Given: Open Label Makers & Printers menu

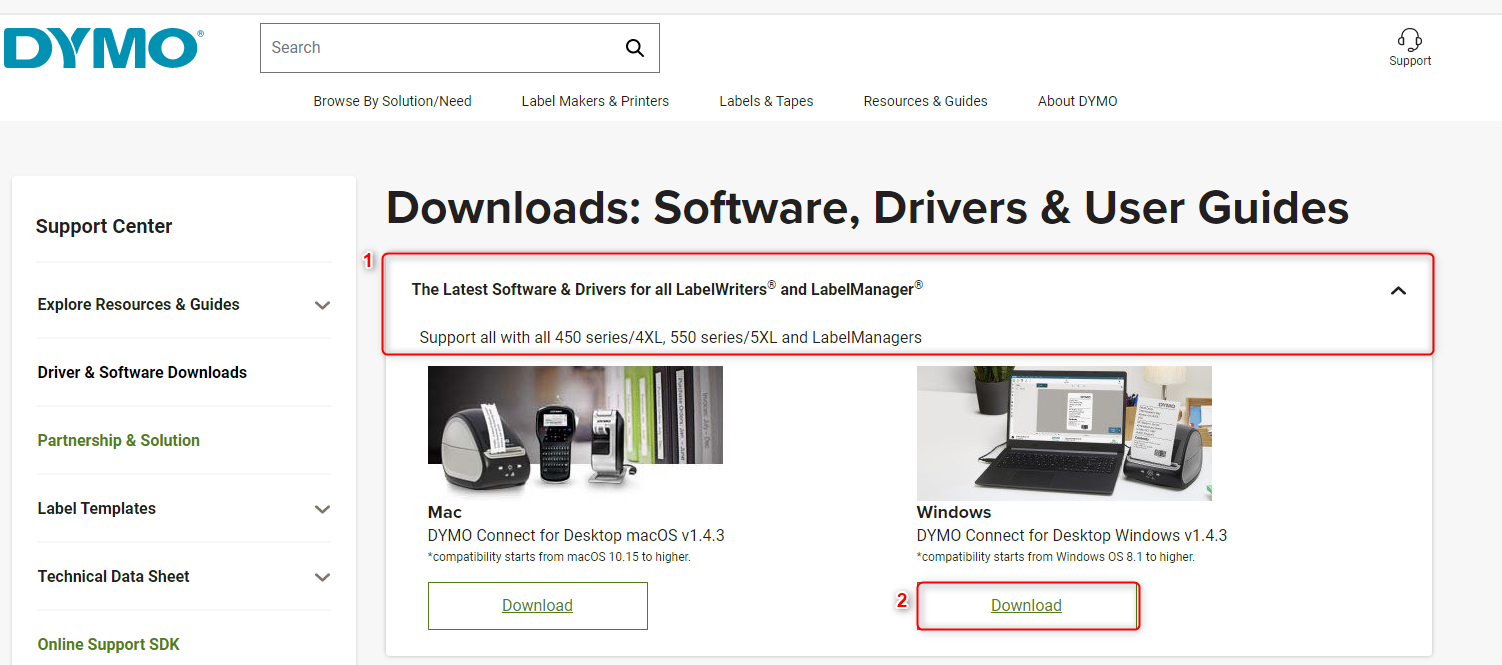Looking at the screenshot, I should pos(595,101).
